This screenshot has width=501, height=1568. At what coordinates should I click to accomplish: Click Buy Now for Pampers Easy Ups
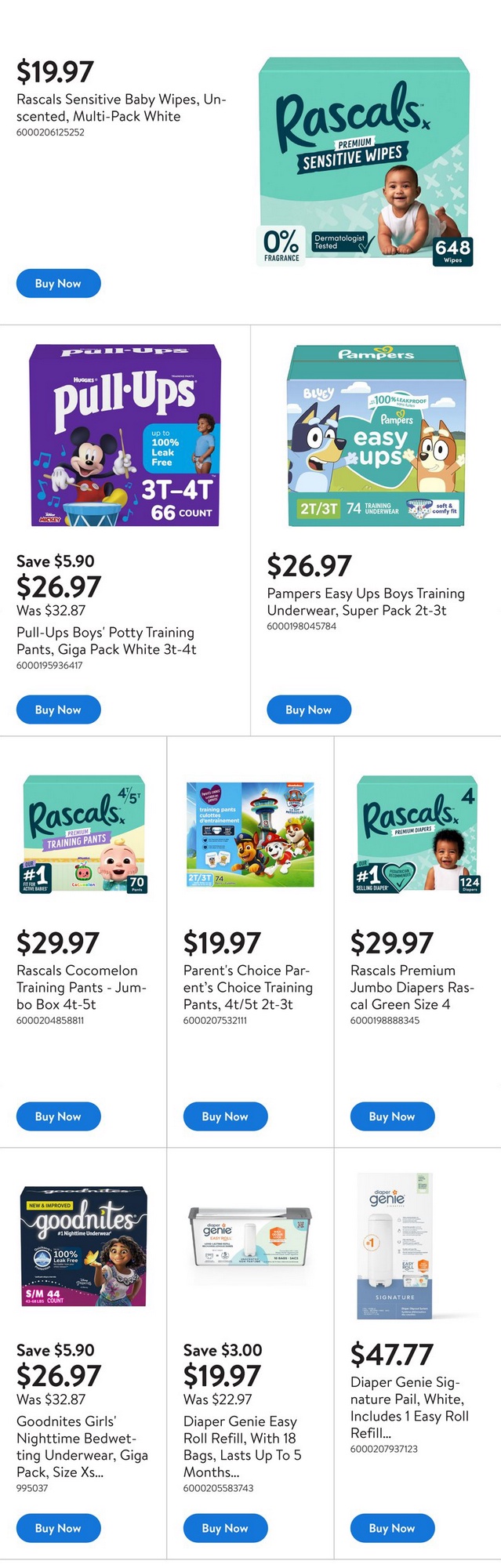click(x=308, y=710)
